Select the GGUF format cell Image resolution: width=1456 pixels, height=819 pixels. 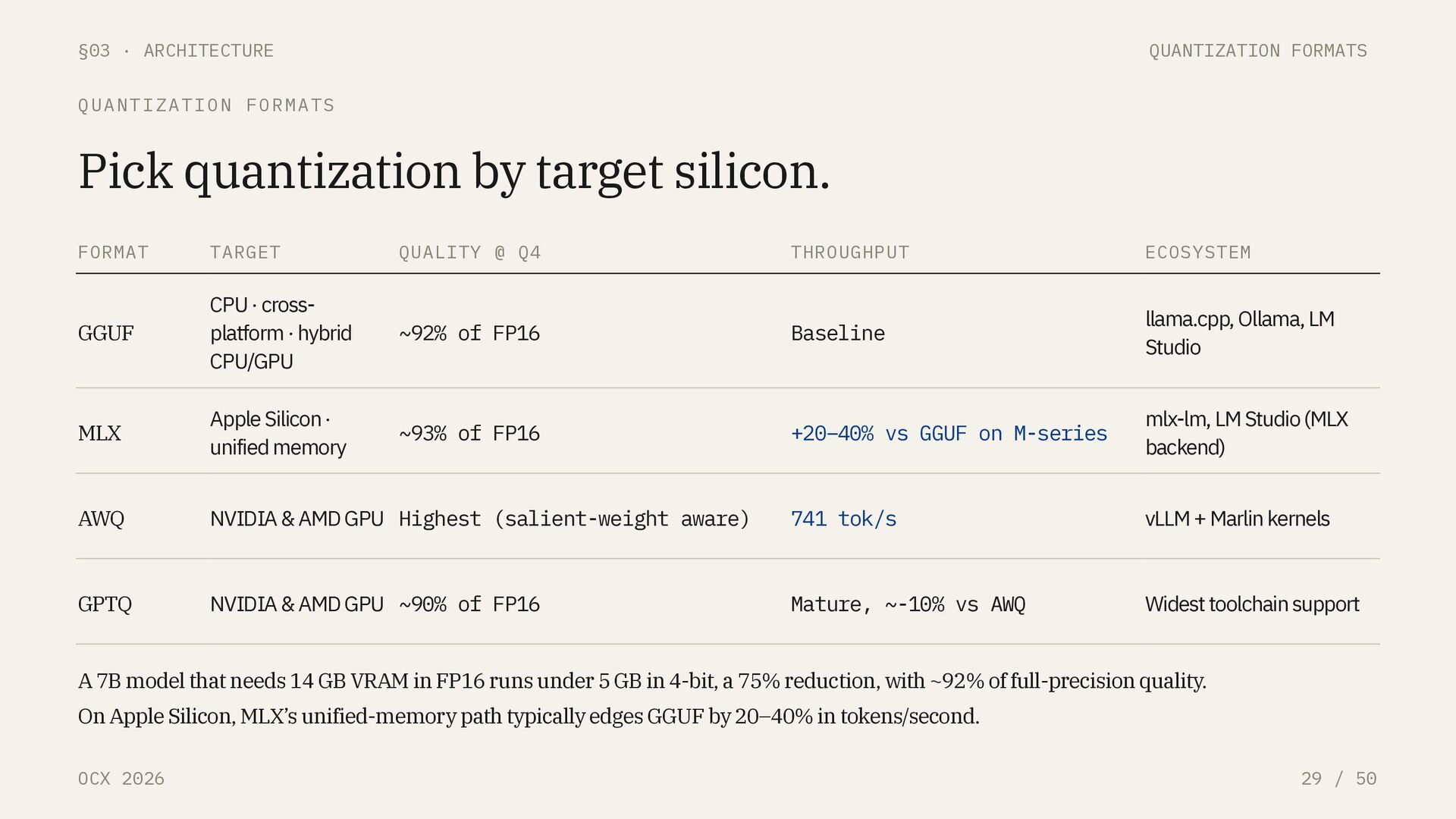(x=105, y=333)
